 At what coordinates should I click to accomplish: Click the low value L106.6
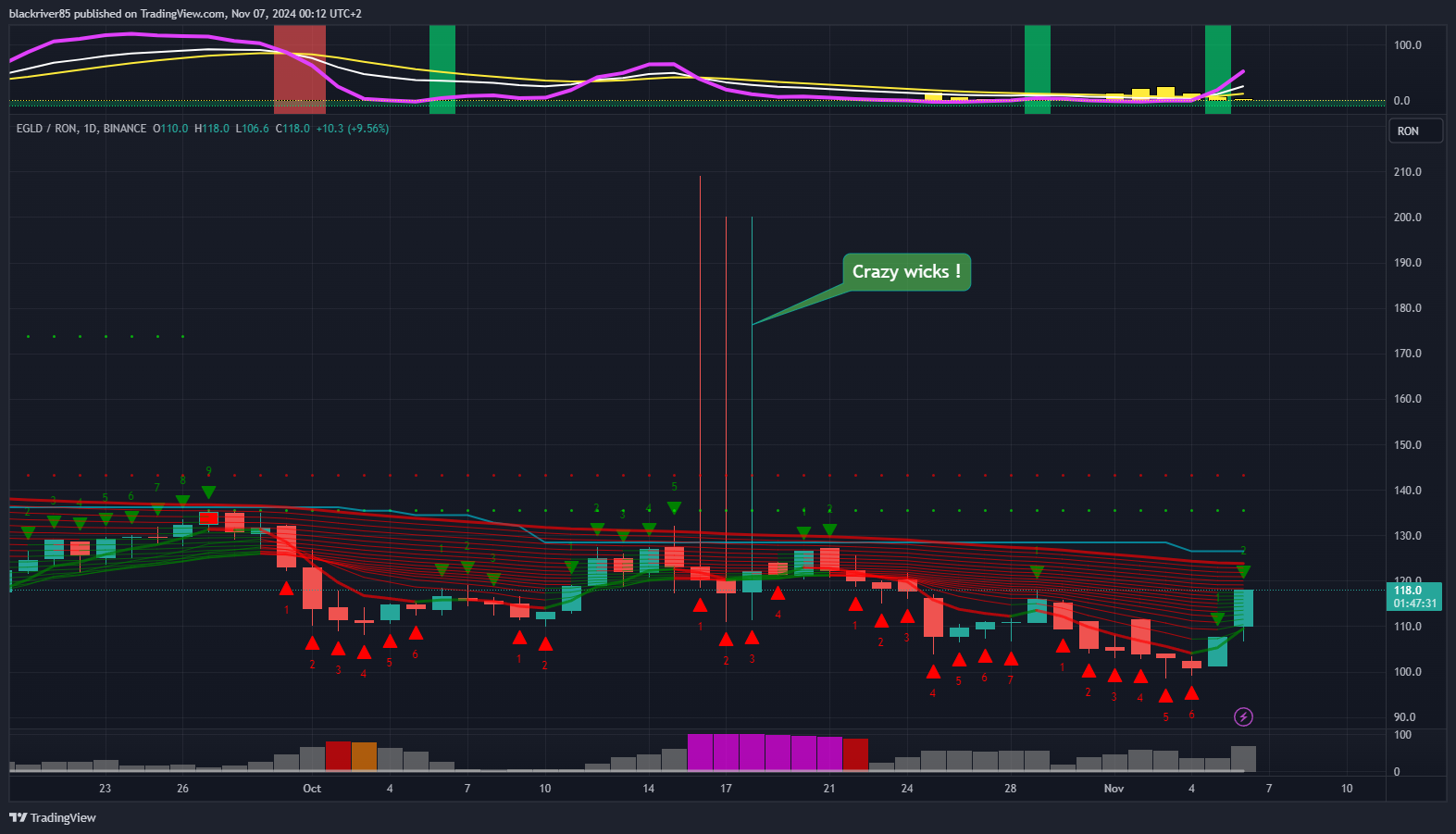(253, 129)
